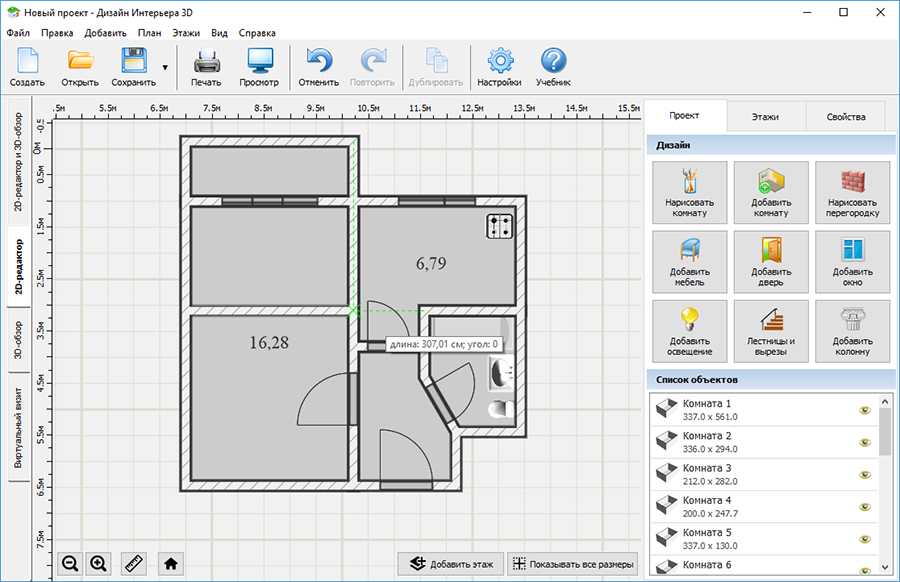Click the room labeled 16,28
This screenshot has width=900, height=582.
pos(269,397)
